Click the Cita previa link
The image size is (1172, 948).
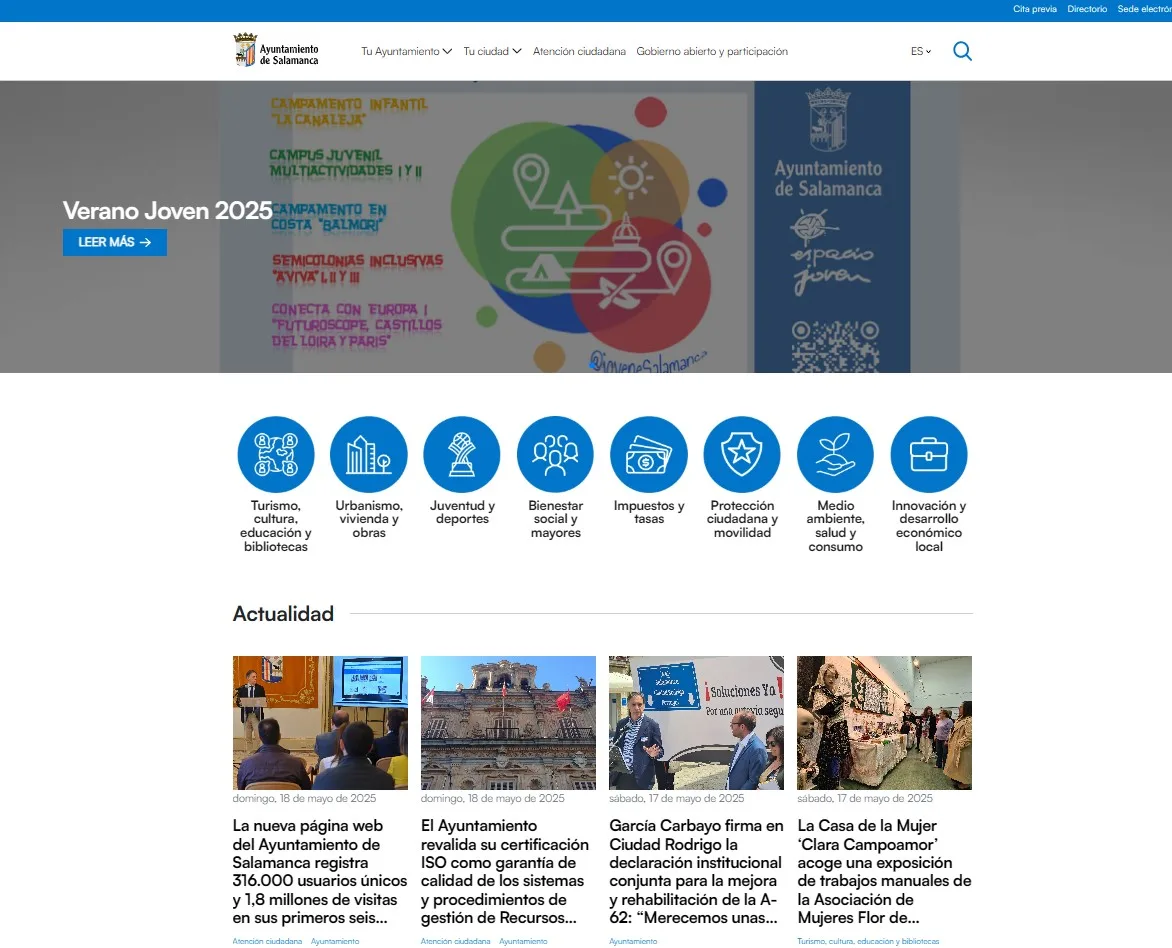1034,9
